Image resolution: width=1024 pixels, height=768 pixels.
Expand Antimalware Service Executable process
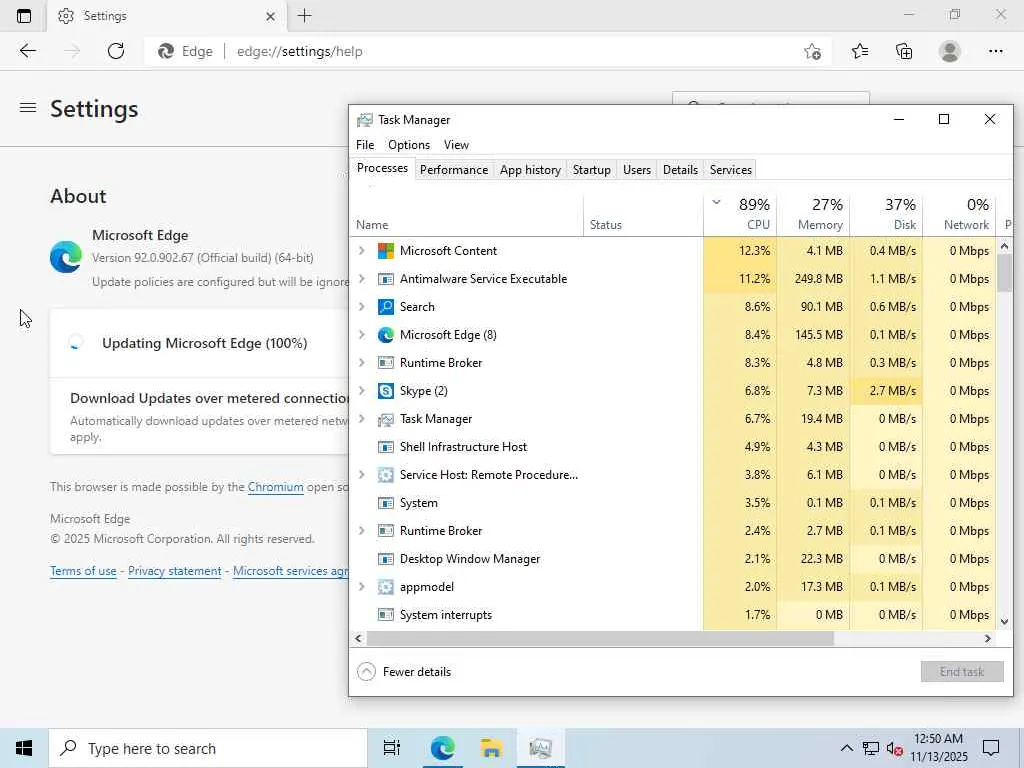362,279
